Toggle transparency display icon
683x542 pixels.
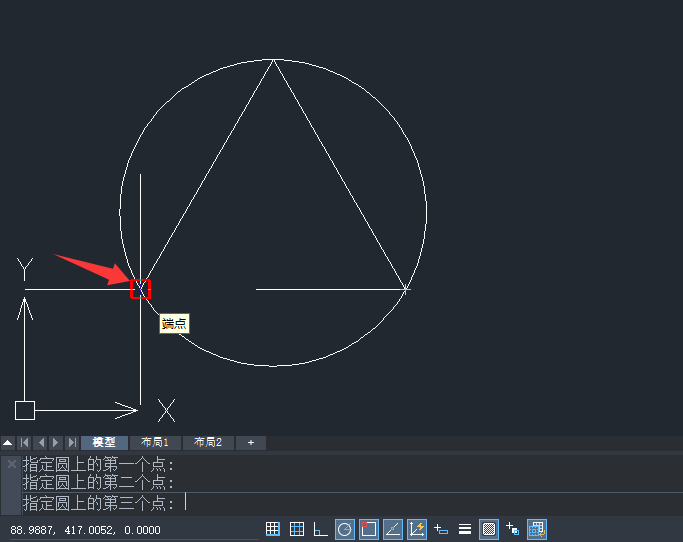click(x=489, y=529)
